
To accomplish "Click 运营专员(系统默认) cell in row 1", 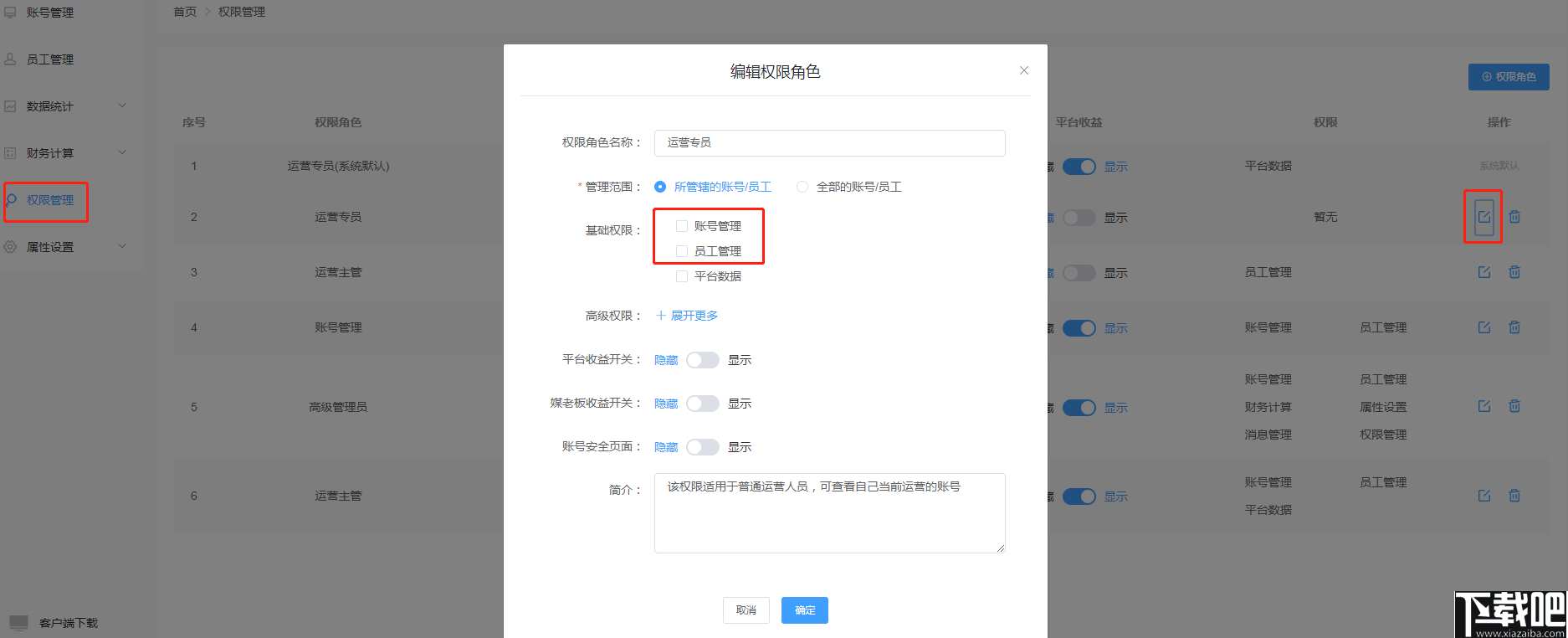I will 338,166.
